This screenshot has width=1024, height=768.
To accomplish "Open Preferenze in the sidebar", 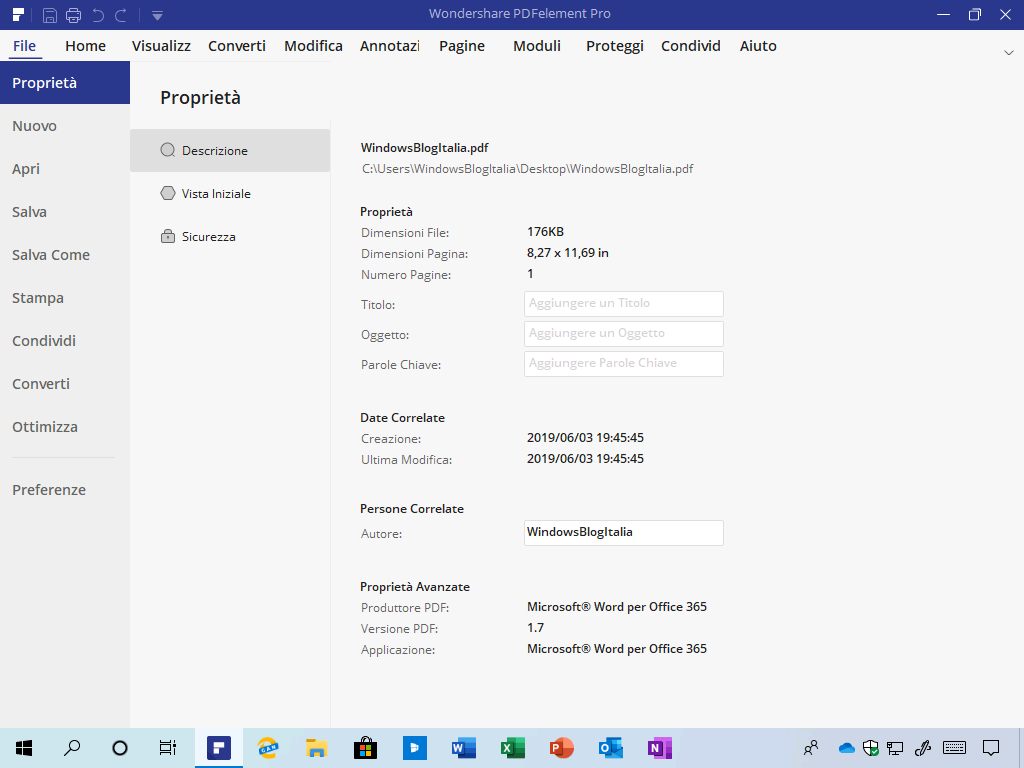I will pyautogui.click(x=65, y=490).
